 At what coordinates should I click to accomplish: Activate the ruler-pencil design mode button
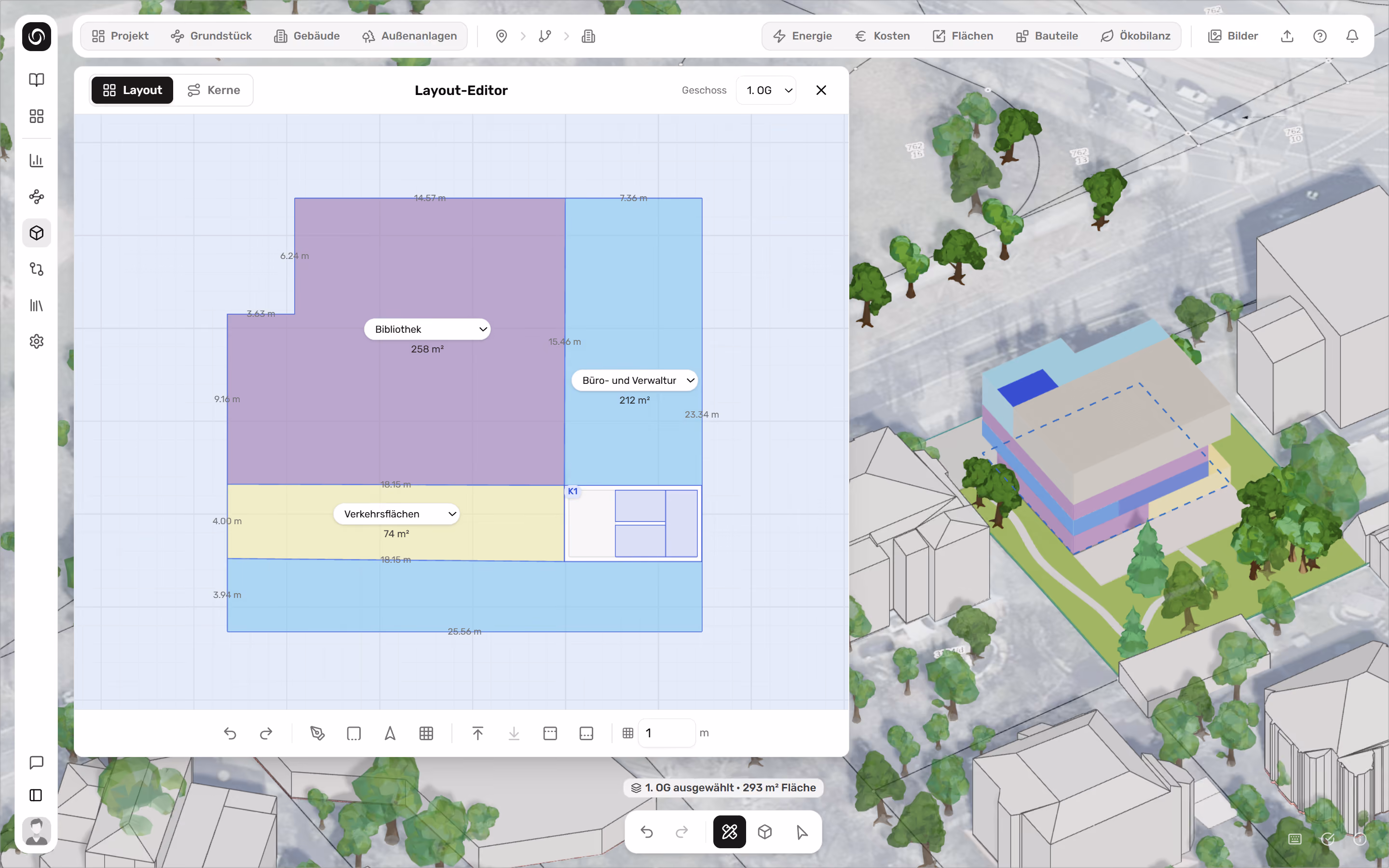(x=730, y=832)
